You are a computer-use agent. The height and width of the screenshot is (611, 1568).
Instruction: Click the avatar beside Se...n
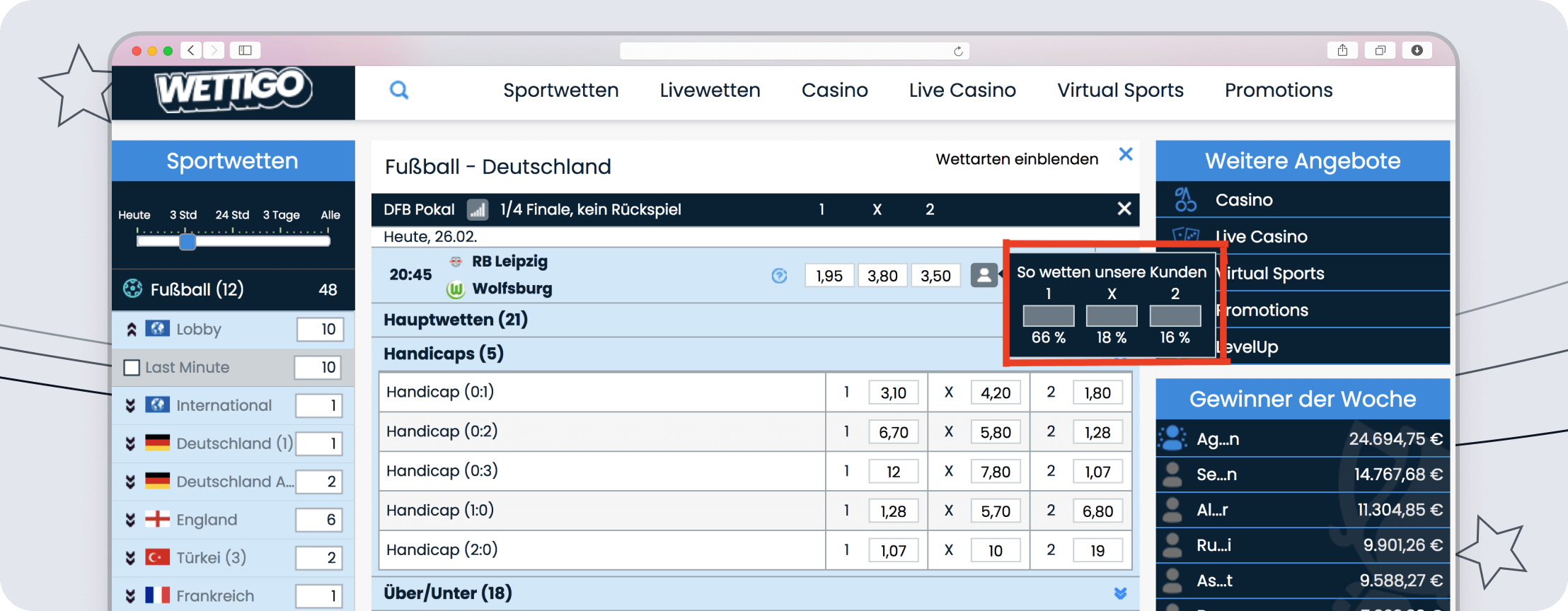click(1172, 475)
